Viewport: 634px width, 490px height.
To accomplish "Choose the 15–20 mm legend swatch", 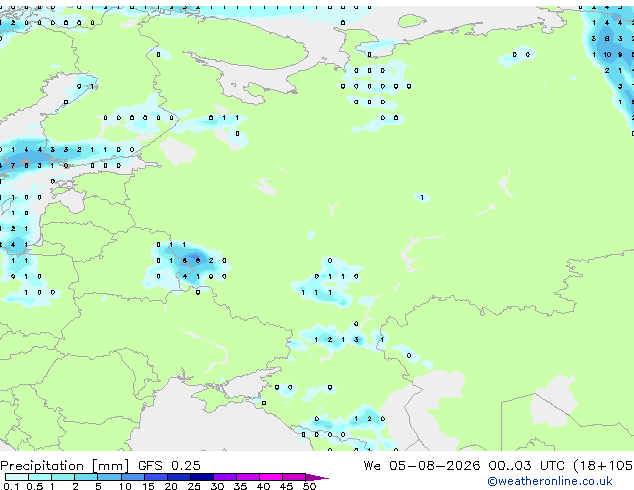I will [155, 477].
